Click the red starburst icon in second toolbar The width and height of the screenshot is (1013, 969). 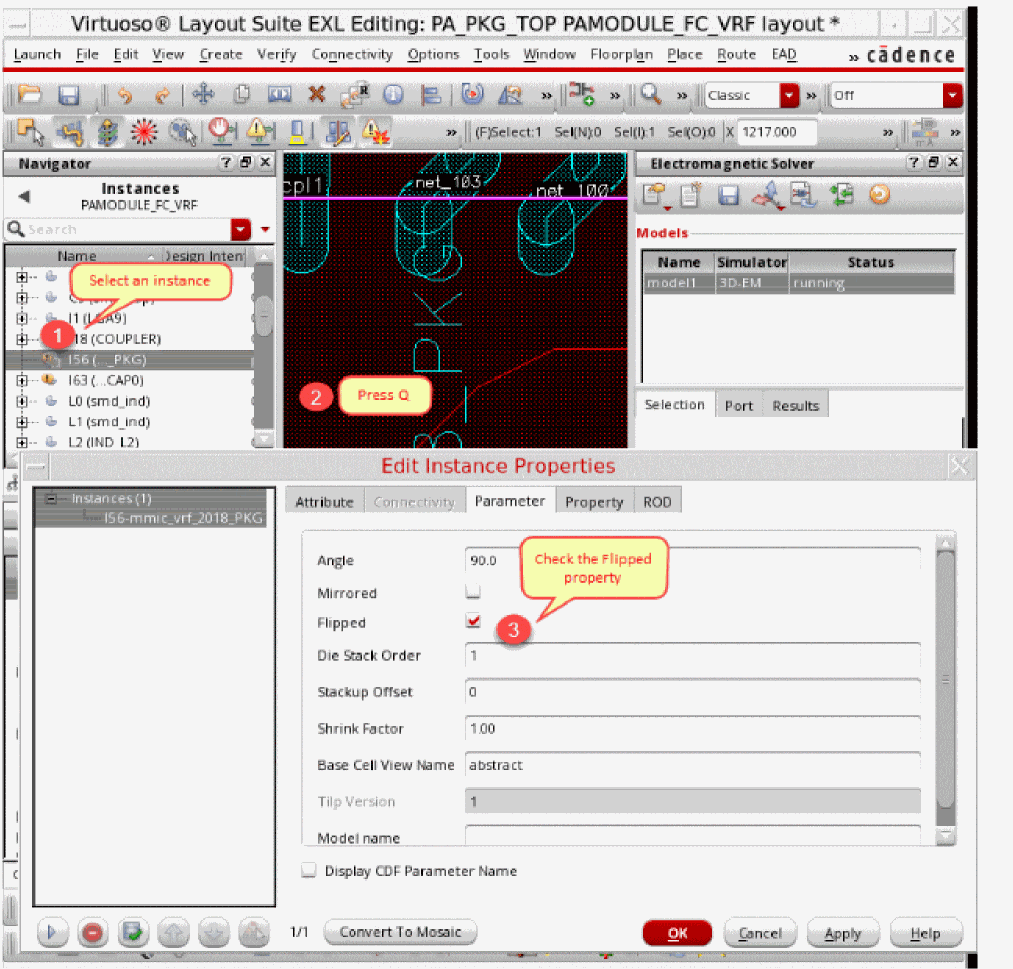[144, 132]
